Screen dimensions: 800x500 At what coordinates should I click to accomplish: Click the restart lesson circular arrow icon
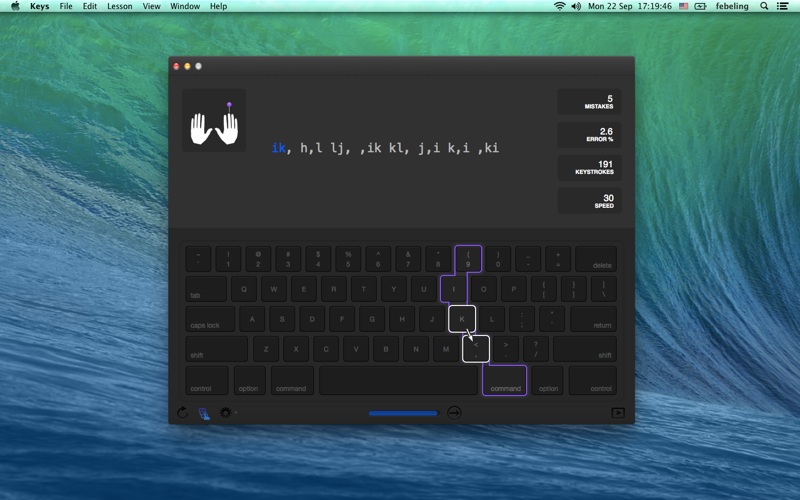(182, 412)
